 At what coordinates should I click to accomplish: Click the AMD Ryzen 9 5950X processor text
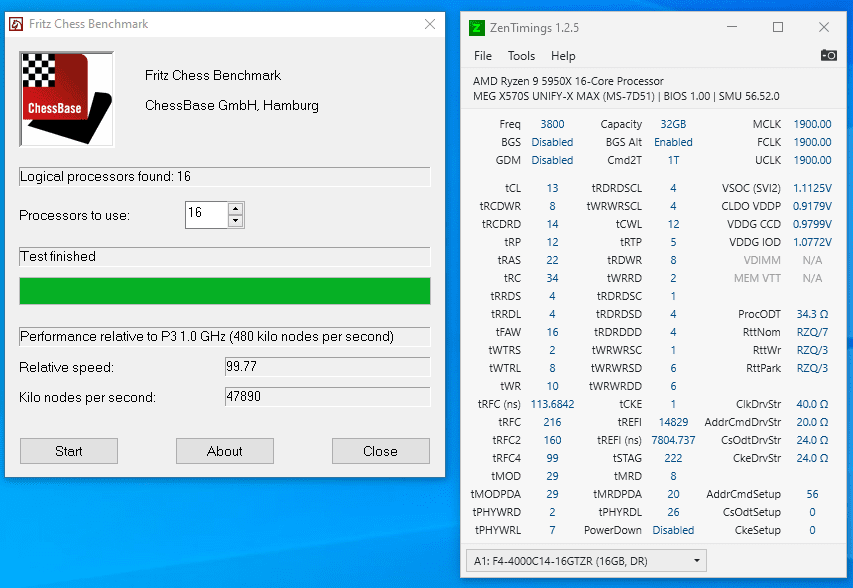(x=568, y=81)
